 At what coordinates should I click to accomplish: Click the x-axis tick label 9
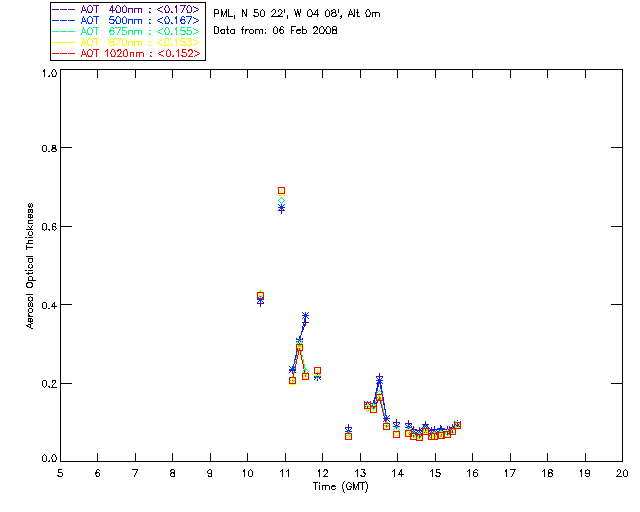point(210,473)
